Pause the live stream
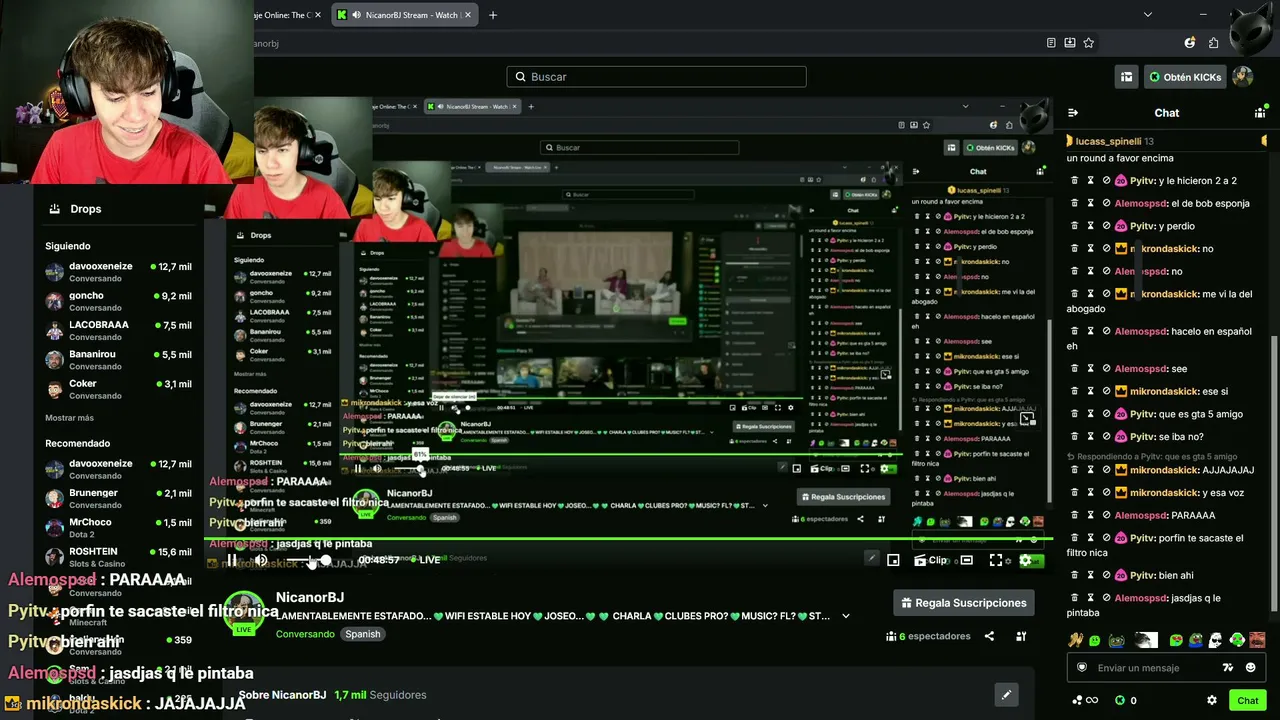 pos(232,560)
